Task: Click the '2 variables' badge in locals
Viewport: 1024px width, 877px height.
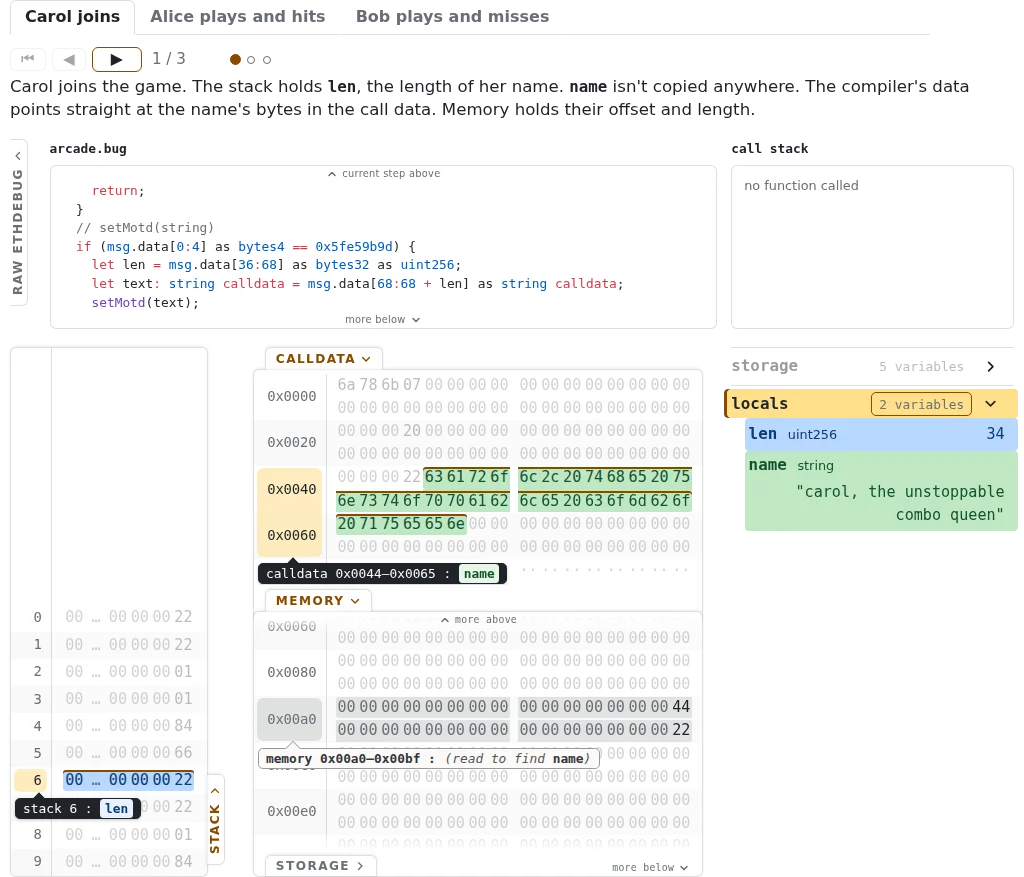Action: point(921,404)
